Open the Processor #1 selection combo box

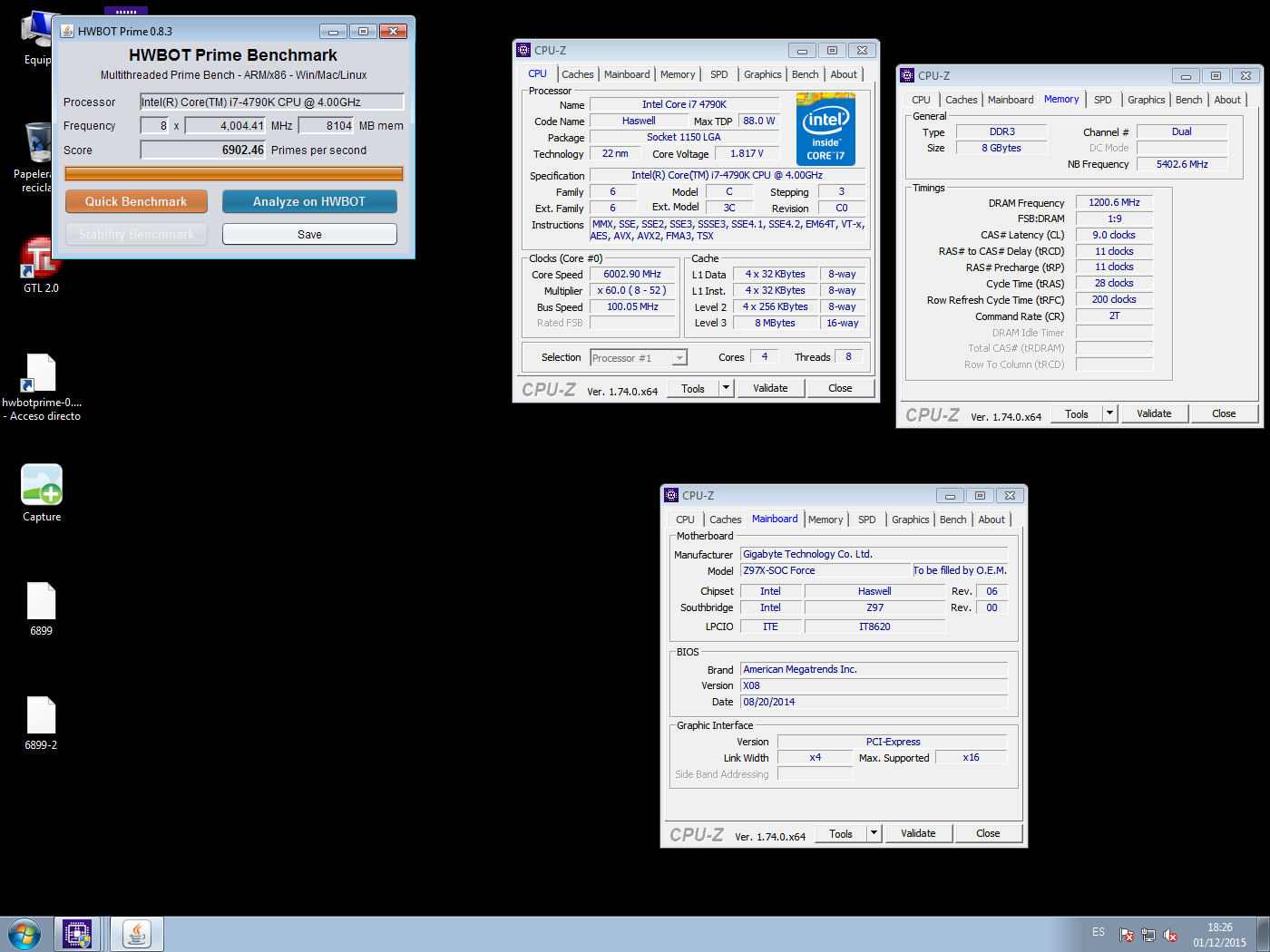(639, 358)
